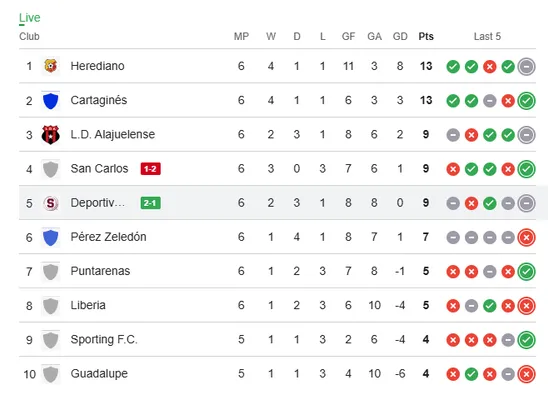548x400 pixels.
Task: Click the L.D. Alajuelense club crest
Action: click(x=51, y=134)
